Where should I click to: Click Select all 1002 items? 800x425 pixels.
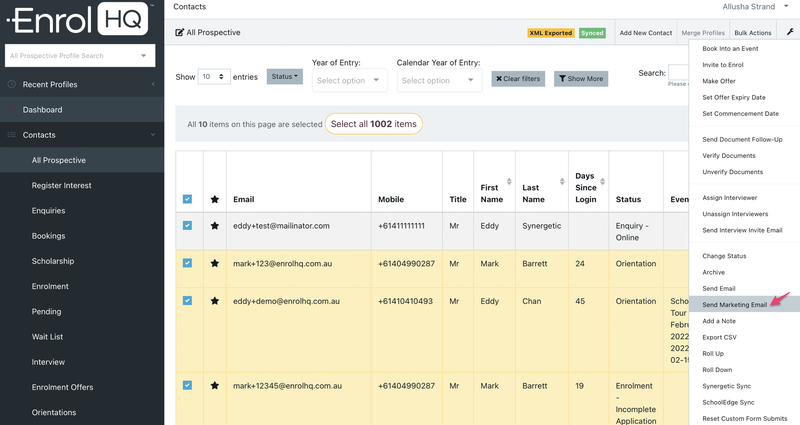(373, 124)
